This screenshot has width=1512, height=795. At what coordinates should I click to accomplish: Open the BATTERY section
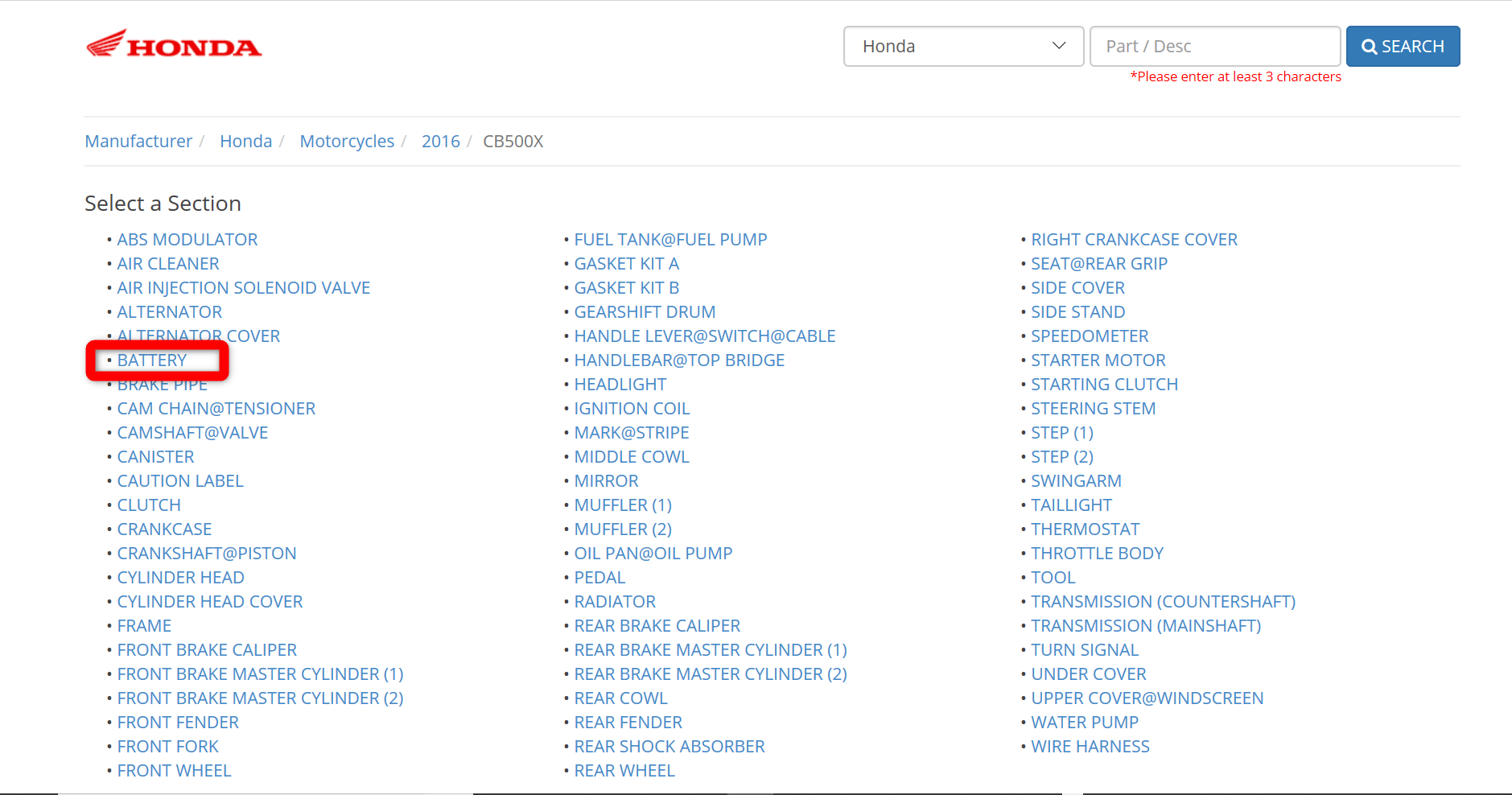(x=152, y=360)
